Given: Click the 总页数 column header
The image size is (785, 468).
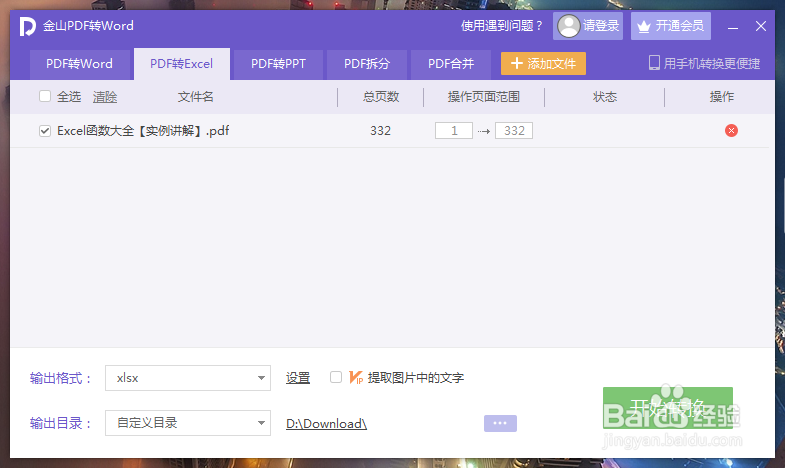Looking at the screenshot, I should coord(381,97).
